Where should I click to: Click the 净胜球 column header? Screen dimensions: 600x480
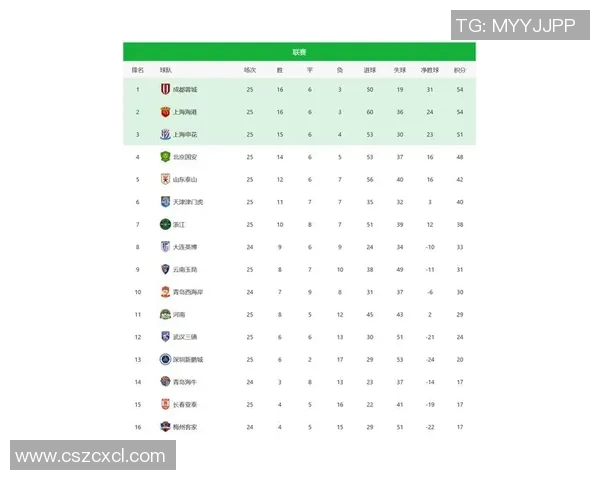point(429,70)
